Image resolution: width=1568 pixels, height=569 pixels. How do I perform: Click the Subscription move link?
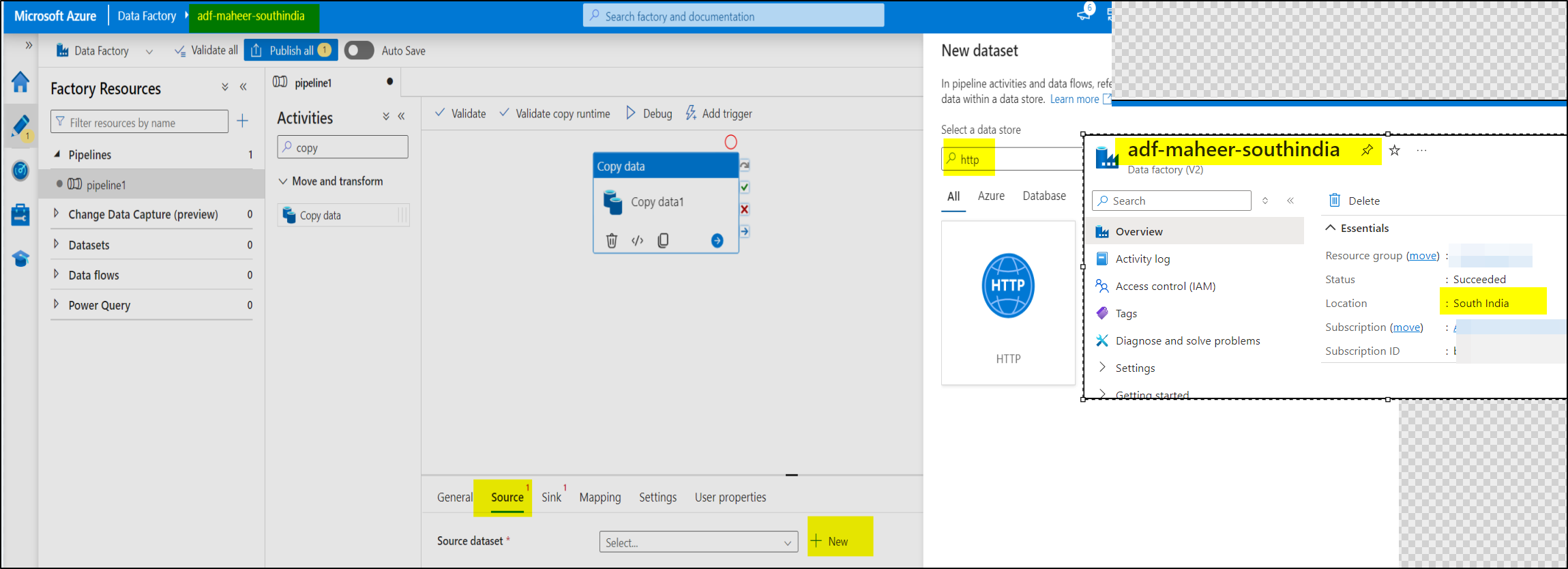[x=1407, y=327]
